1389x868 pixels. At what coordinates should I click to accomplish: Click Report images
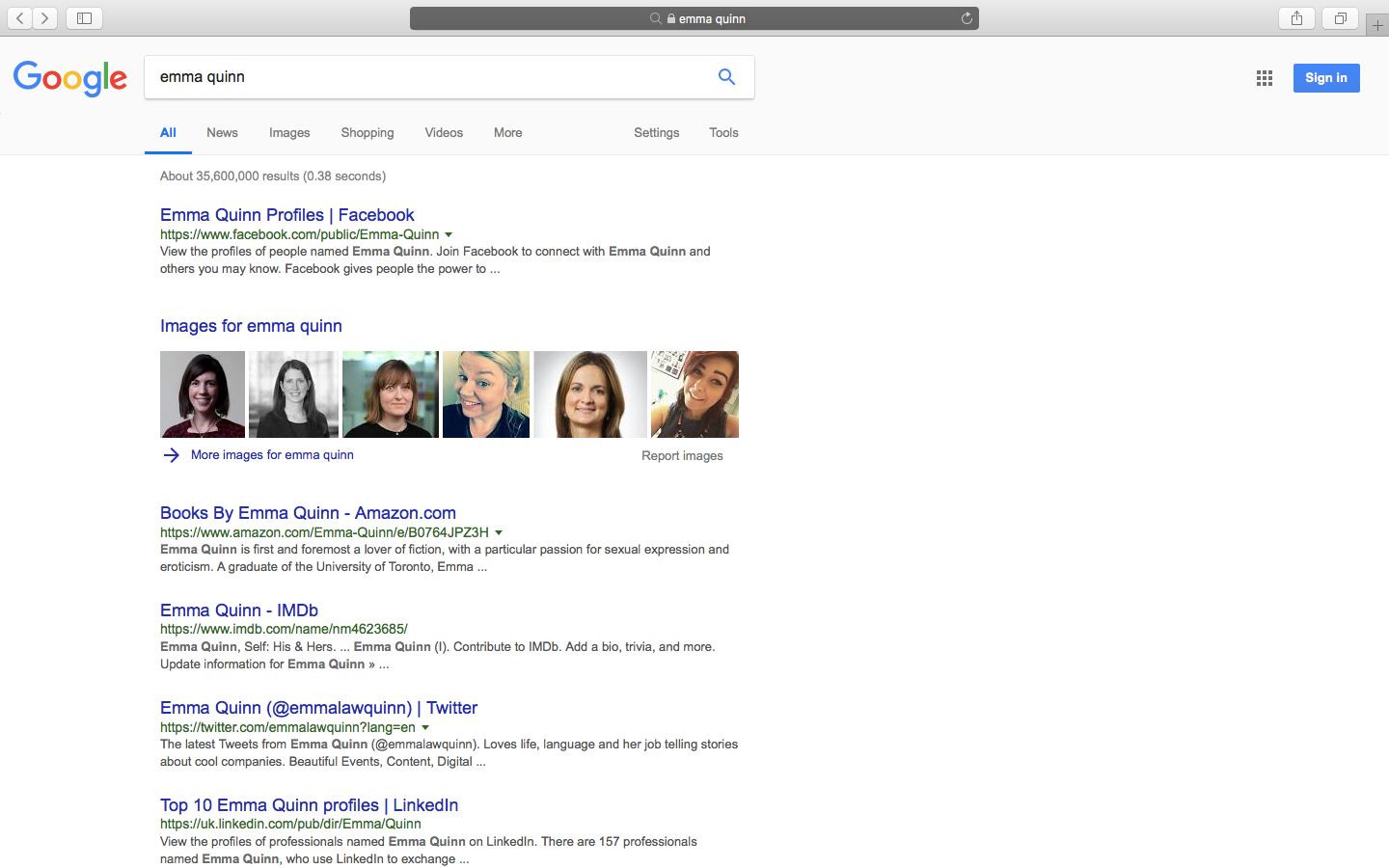[682, 456]
